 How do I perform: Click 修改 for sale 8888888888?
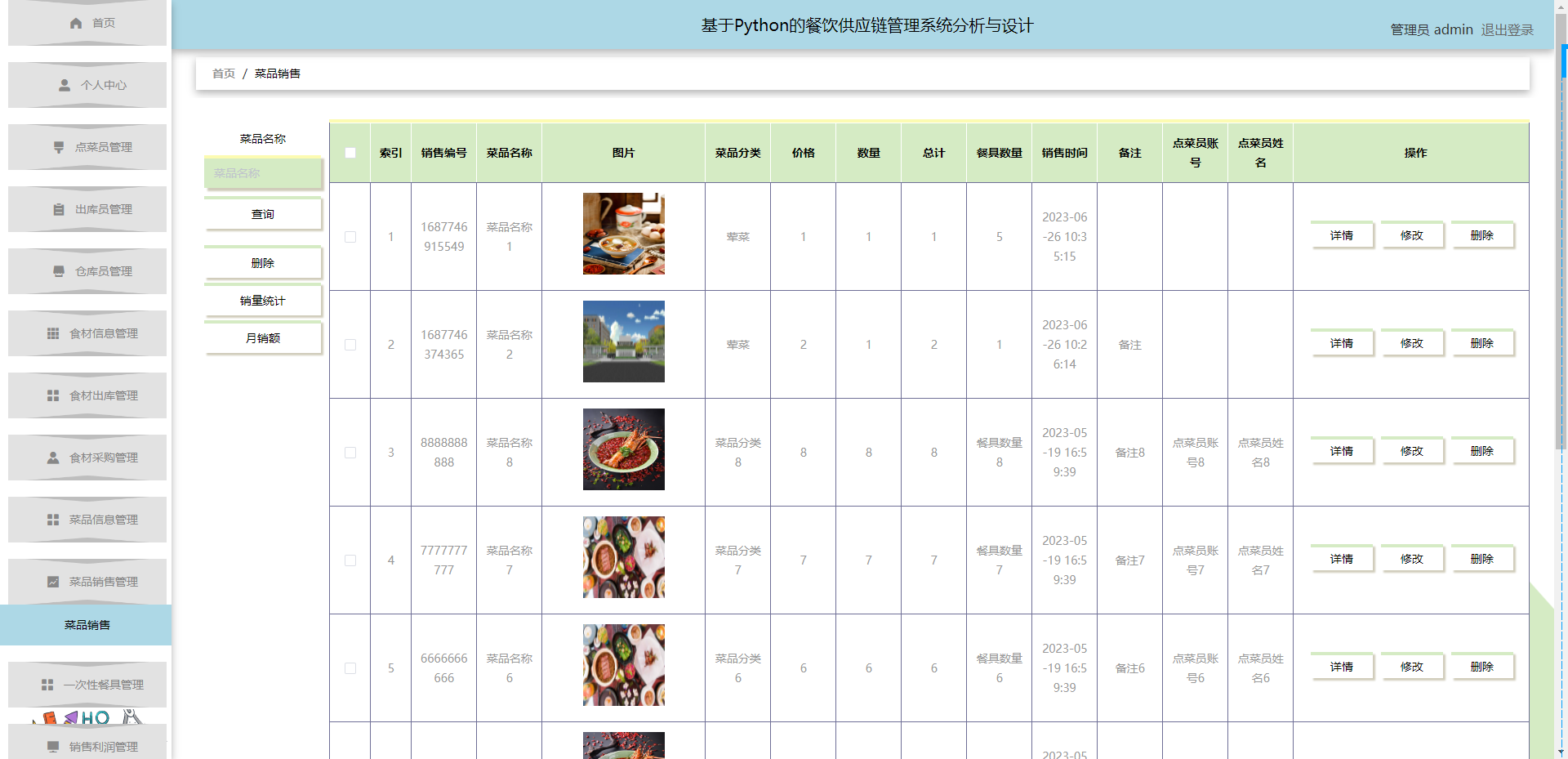tap(1412, 451)
